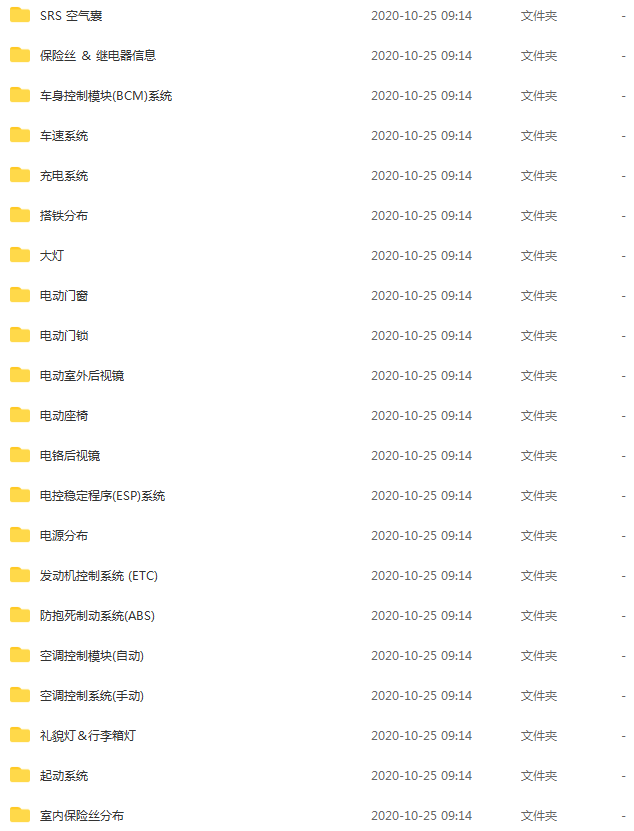Click the 保险丝 & 继电器信息 folder icon

20,55
